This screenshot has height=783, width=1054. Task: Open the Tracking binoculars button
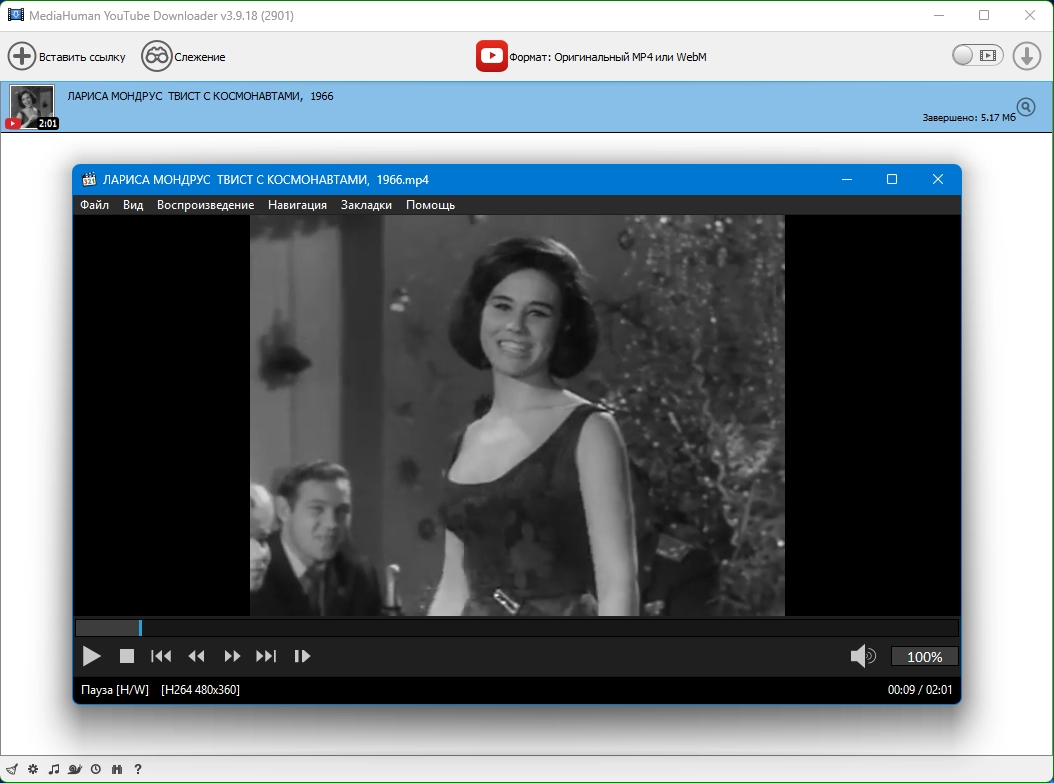pos(157,56)
